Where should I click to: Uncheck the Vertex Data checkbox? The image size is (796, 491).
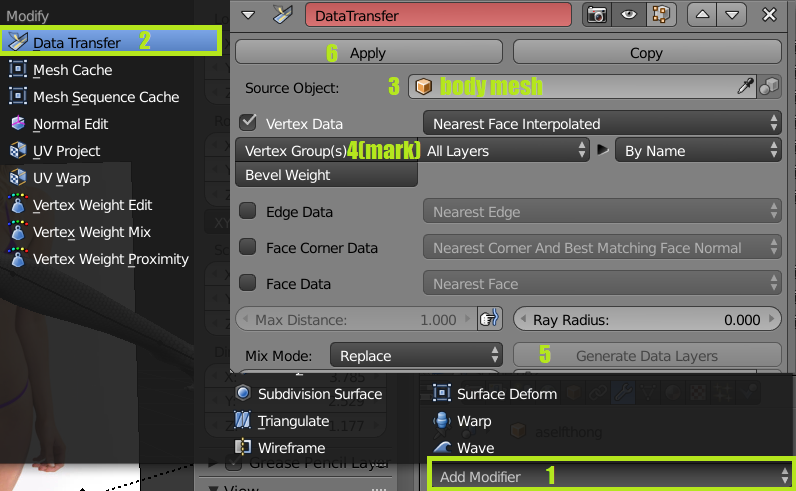(248, 123)
